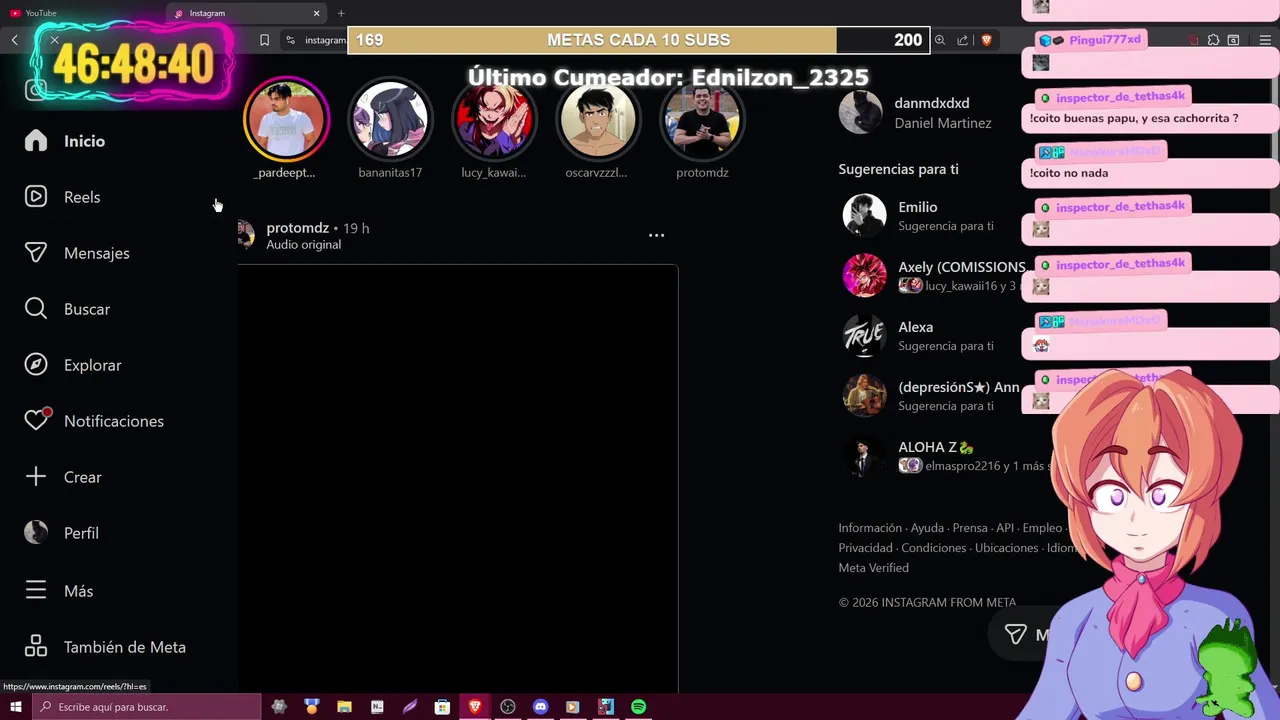1280x720 pixels.
Task: Click protomdz username on the post
Action: point(297,228)
